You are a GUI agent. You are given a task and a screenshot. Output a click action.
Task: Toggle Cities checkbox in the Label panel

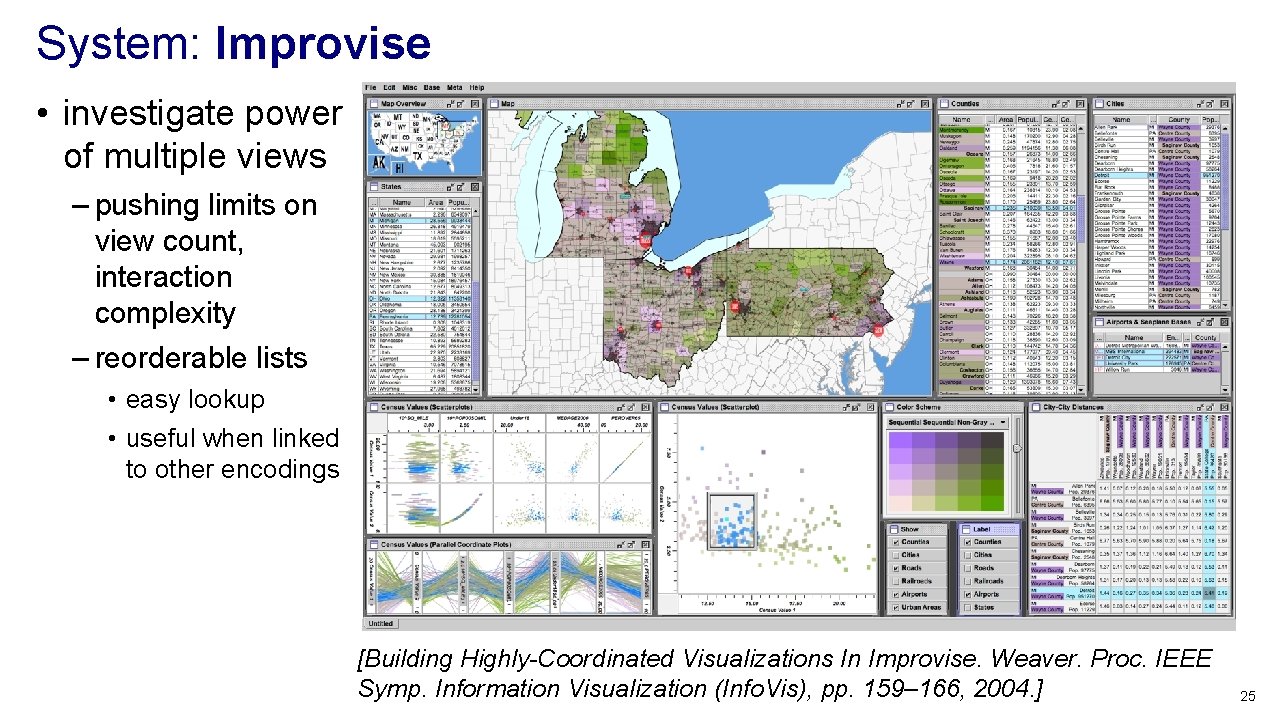tap(966, 556)
